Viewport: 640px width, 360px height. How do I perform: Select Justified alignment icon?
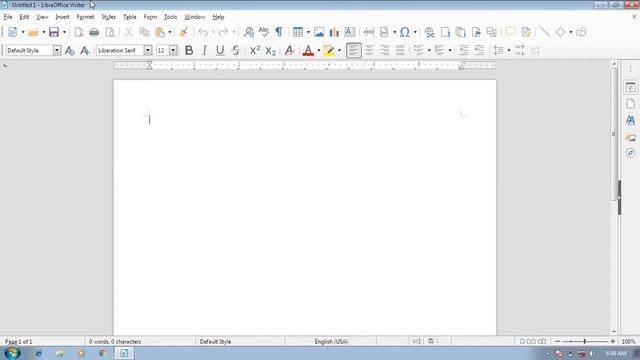click(400, 50)
